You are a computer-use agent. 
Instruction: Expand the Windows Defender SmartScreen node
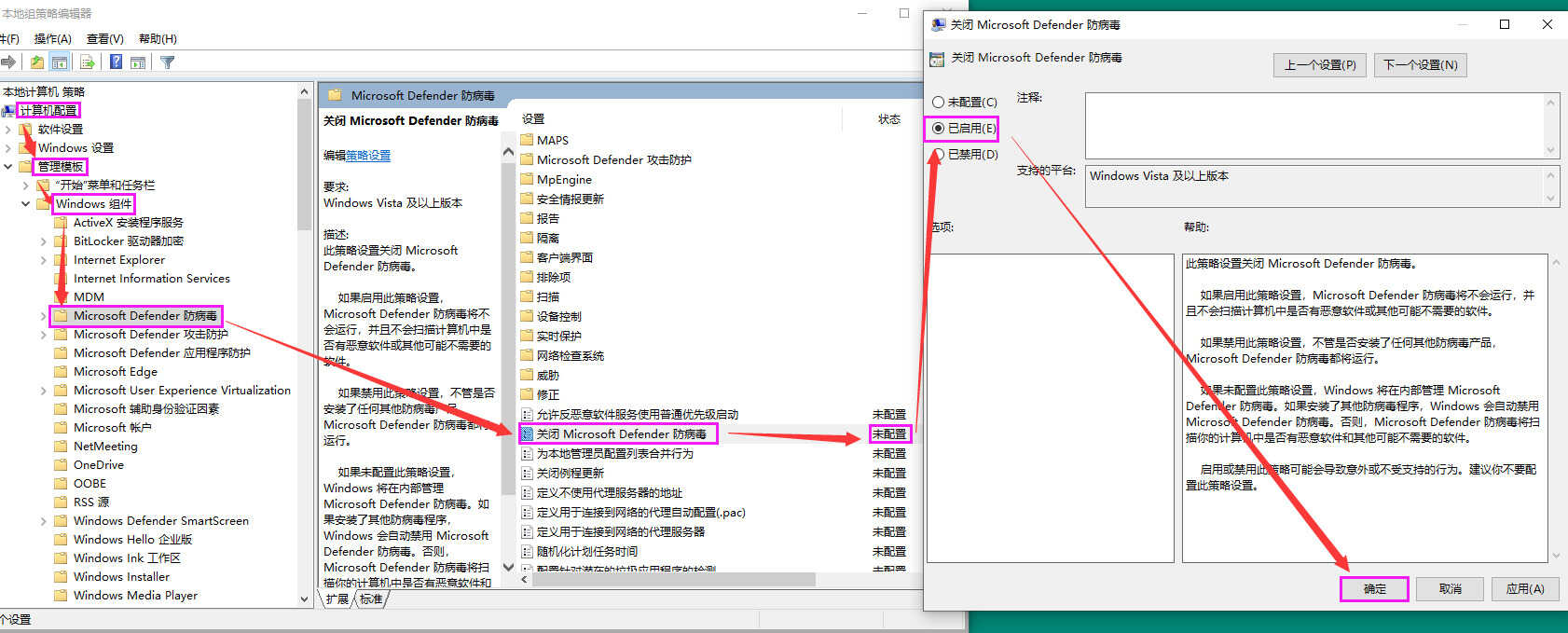click(x=44, y=520)
